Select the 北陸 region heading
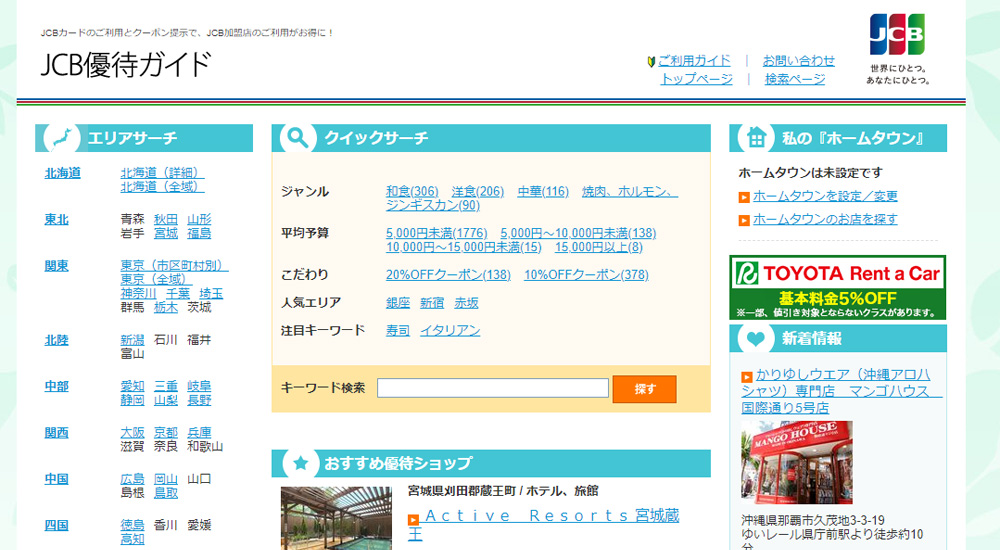The width and height of the screenshot is (1000, 550). (56, 340)
